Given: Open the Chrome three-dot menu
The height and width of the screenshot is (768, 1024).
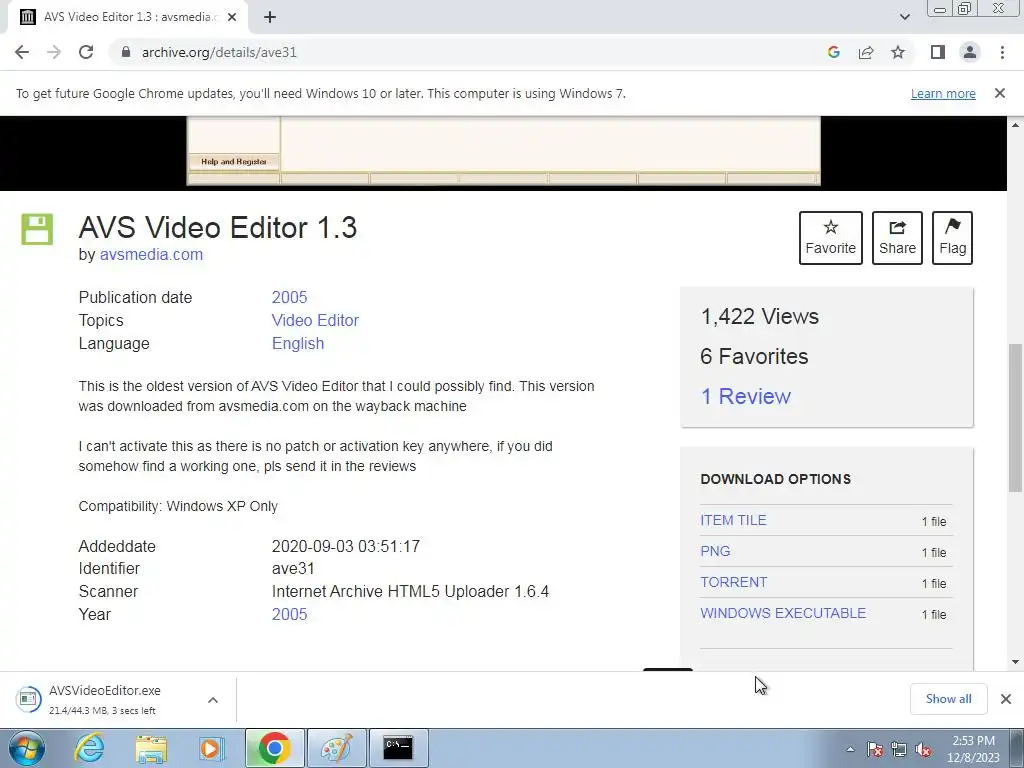Looking at the screenshot, I should (x=1002, y=52).
